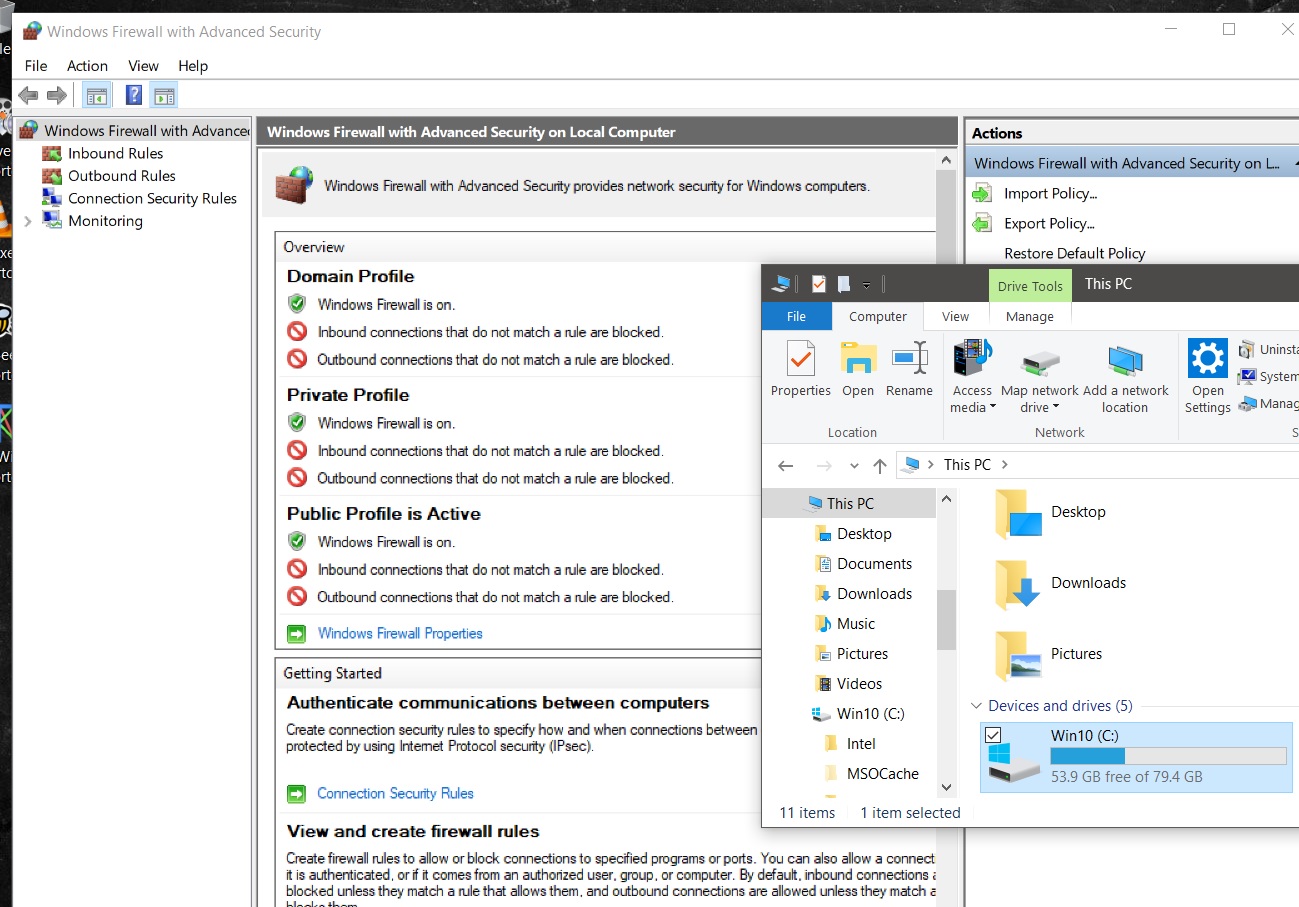The height and width of the screenshot is (907, 1299).
Task: Open the Help menu
Action: [193, 66]
